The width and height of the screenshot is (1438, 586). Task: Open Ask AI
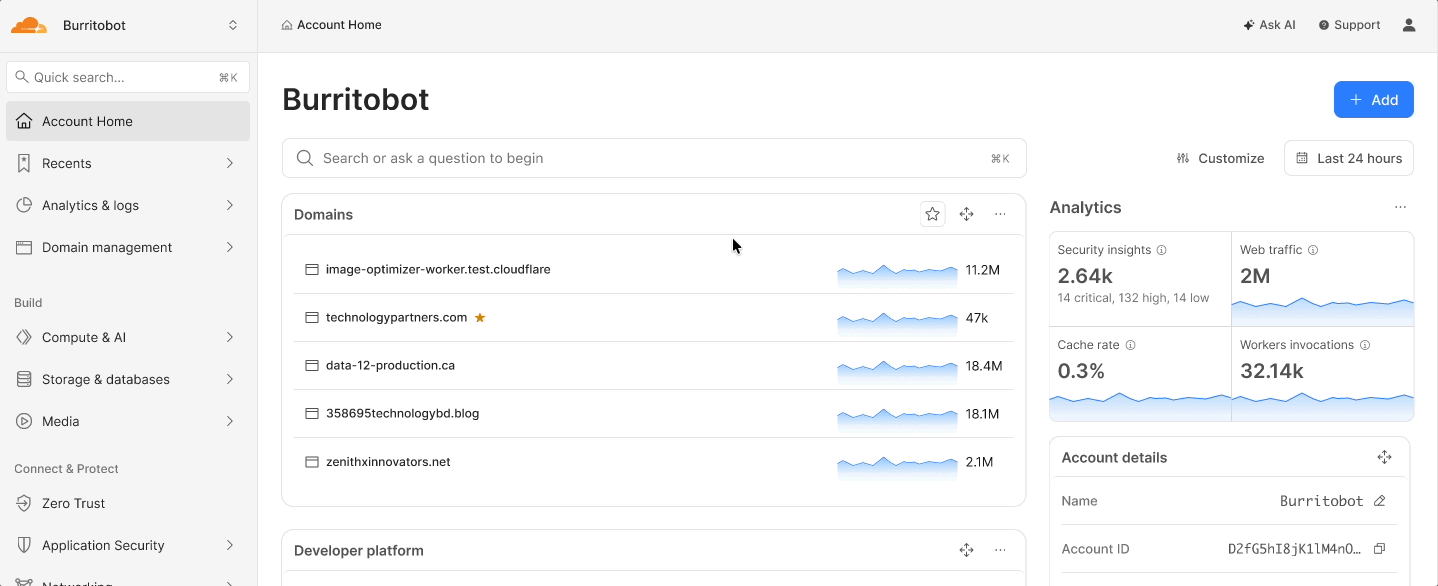[1269, 25]
